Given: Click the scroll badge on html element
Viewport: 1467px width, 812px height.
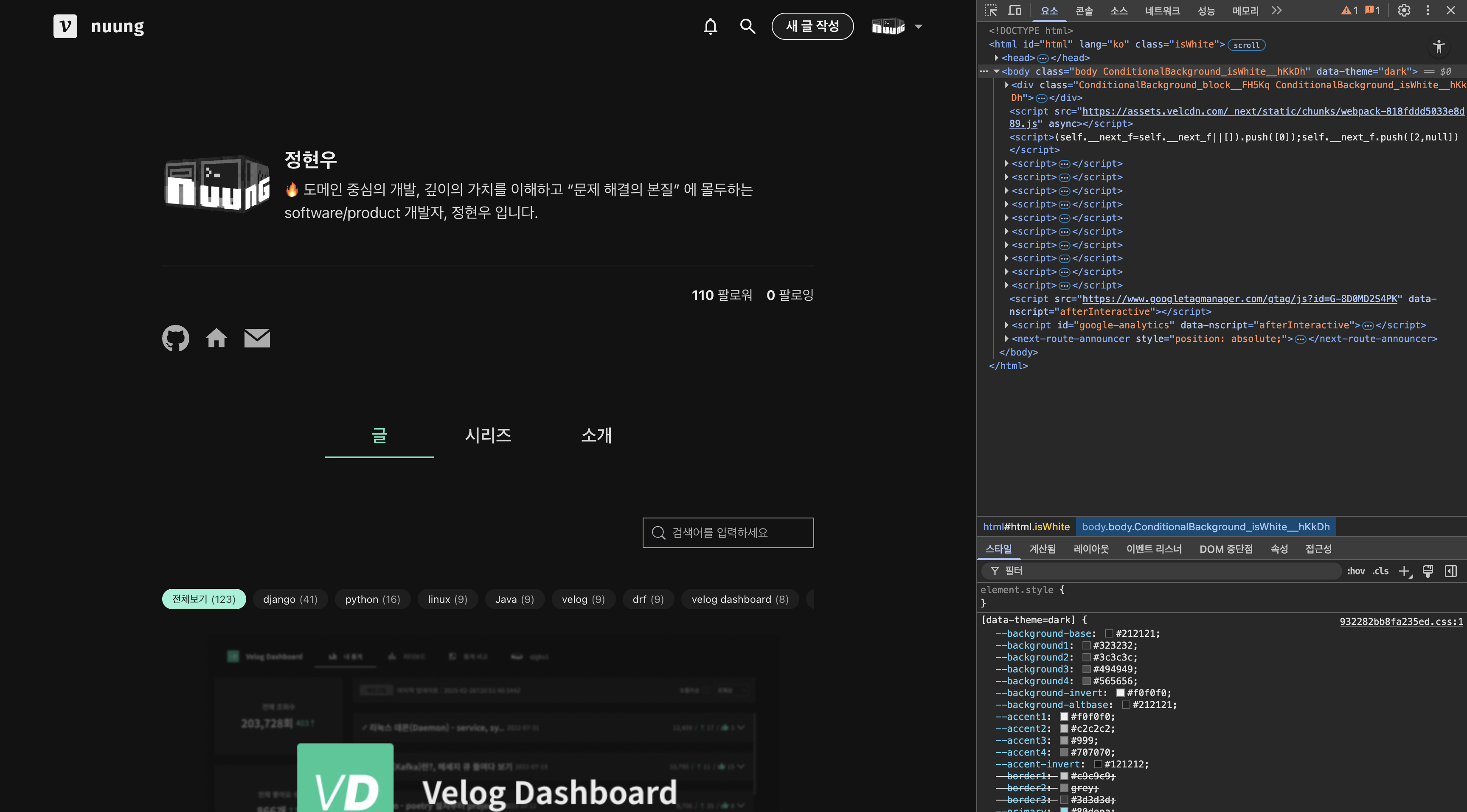Looking at the screenshot, I should point(1247,45).
